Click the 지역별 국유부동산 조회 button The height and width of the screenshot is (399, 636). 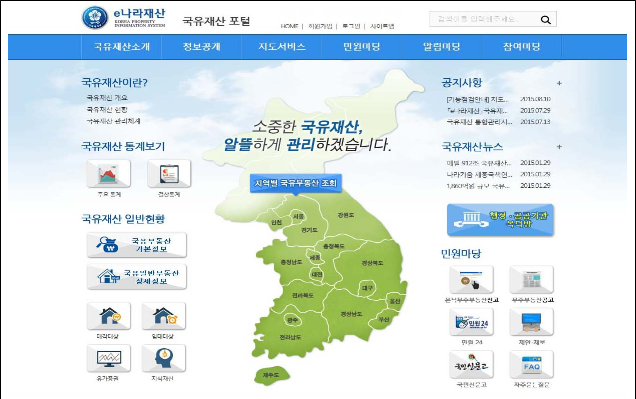296,184
